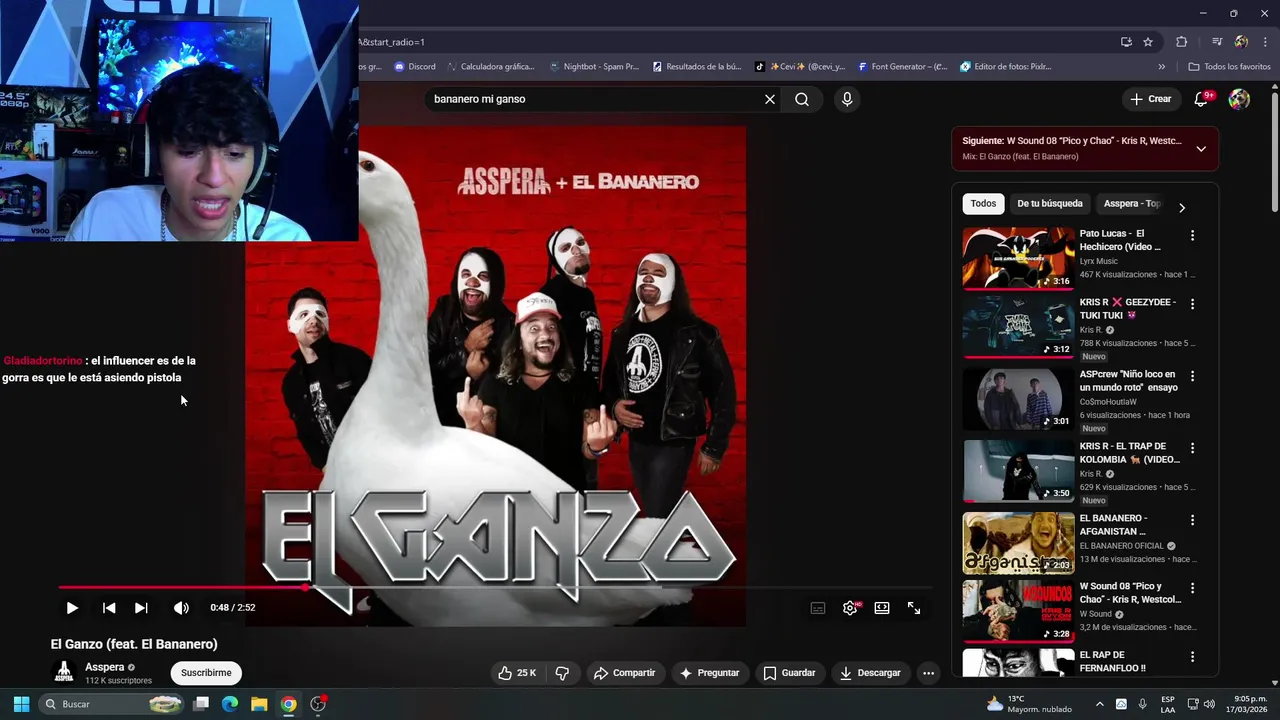The image size is (1280, 720).
Task: Start voice search with microphone icon
Action: click(x=847, y=99)
